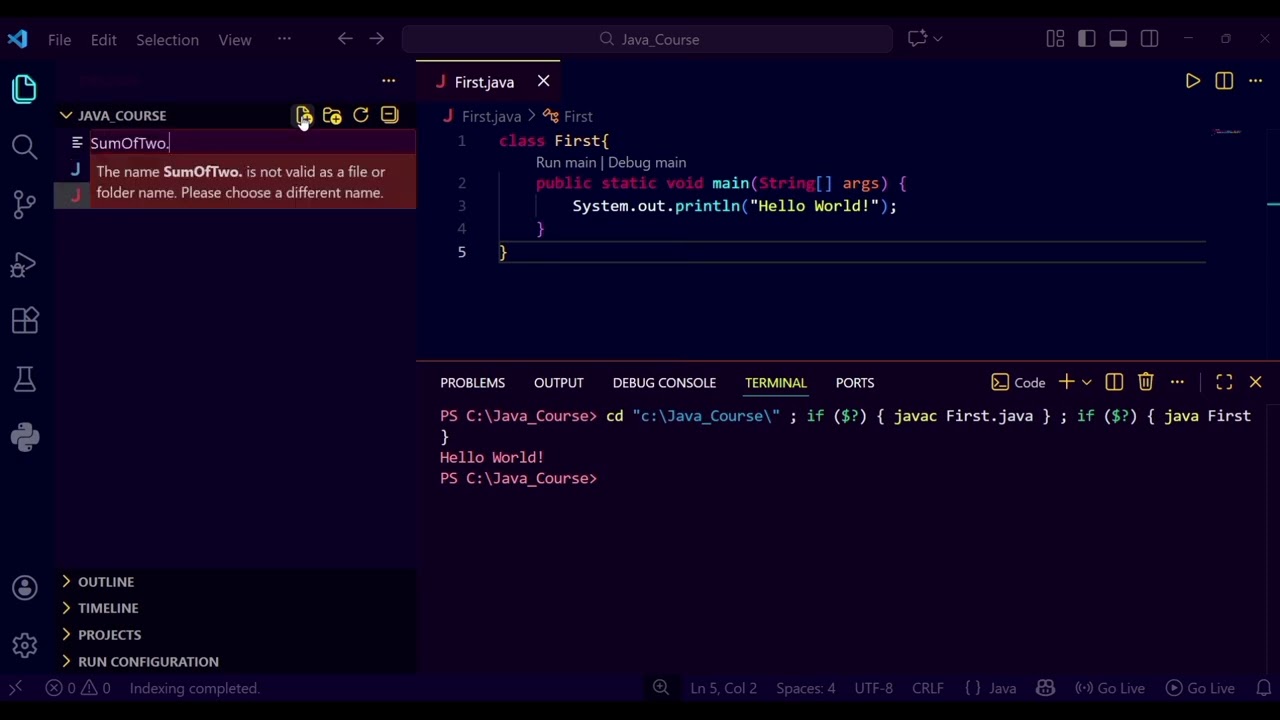1280x720 pixels.
Task: Open the View menu
Action: (235, 39)
